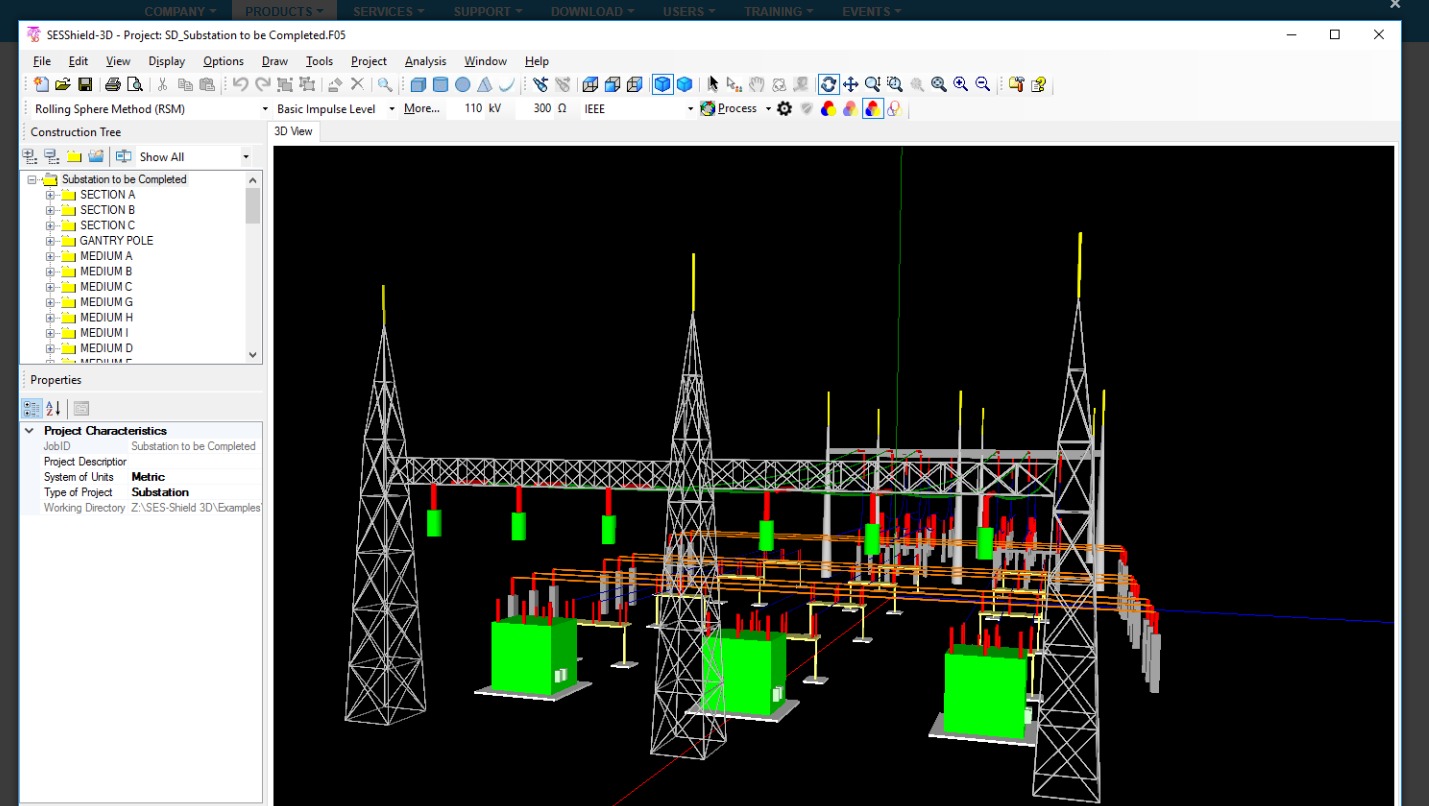Open the Rolling Sphere Method dropdown

click(x=265, y=109)
